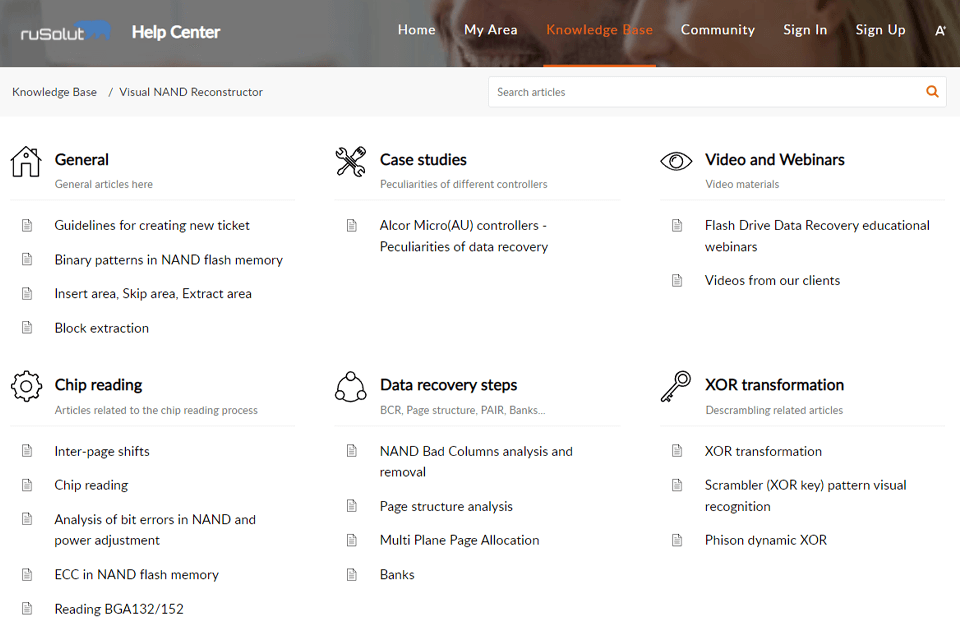
Task: Click document icon beside Reading BGA132/152
Action: pyautogui.click(x=27, y=609)
